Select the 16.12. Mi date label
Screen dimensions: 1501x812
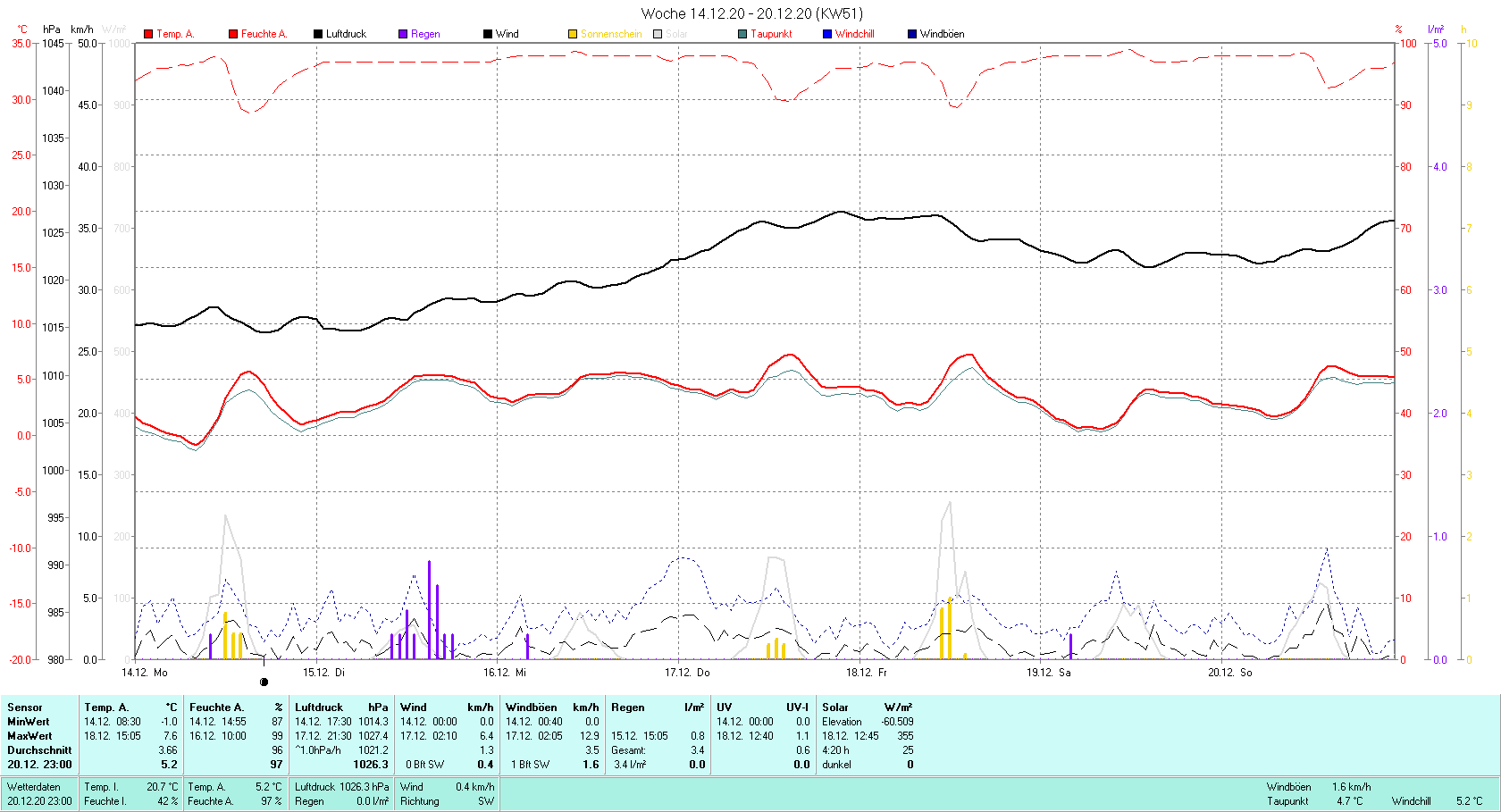pyautogui.click(x=505, y=672)
